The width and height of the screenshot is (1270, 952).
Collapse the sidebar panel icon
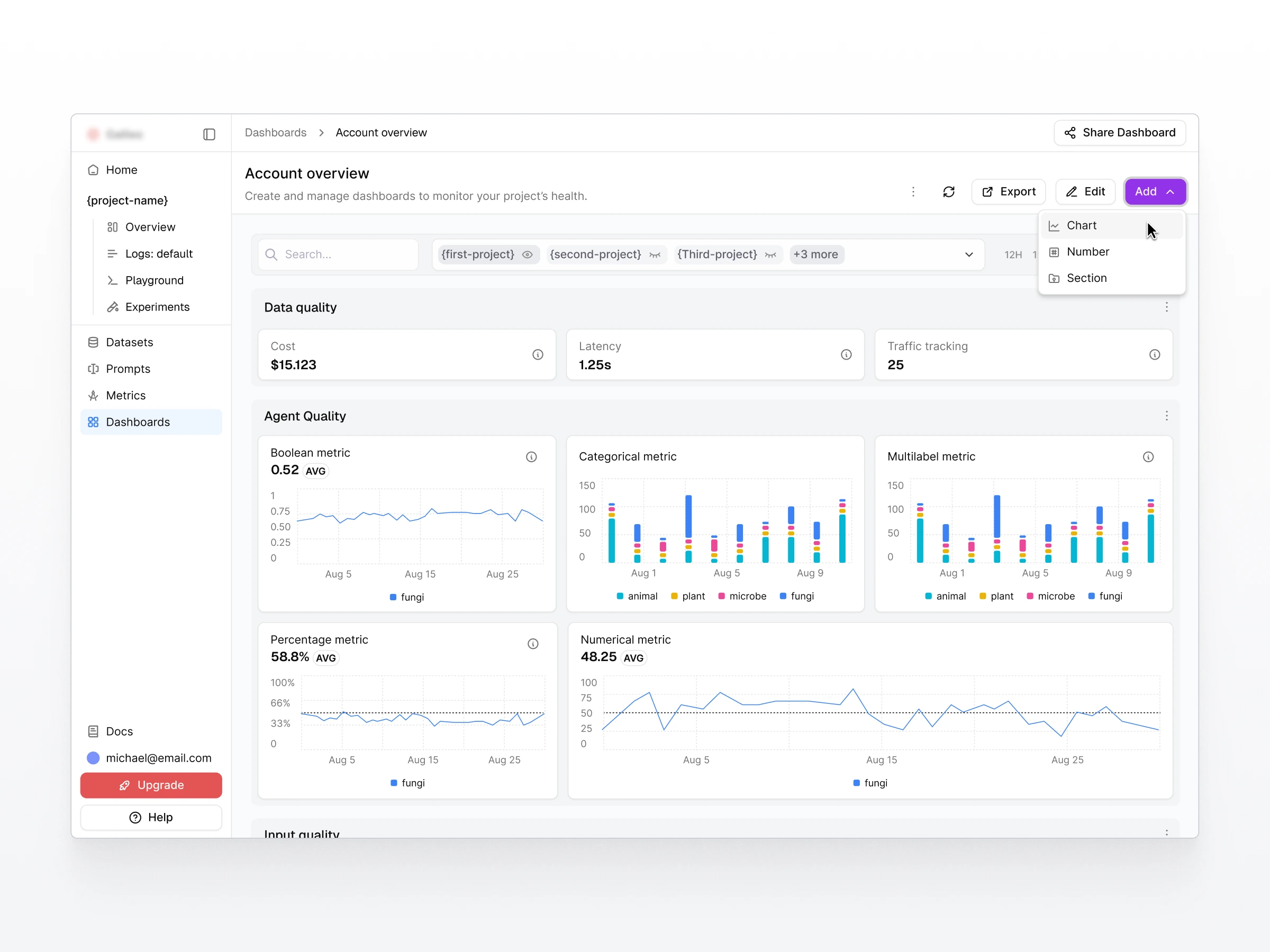(x=209, y=134)
